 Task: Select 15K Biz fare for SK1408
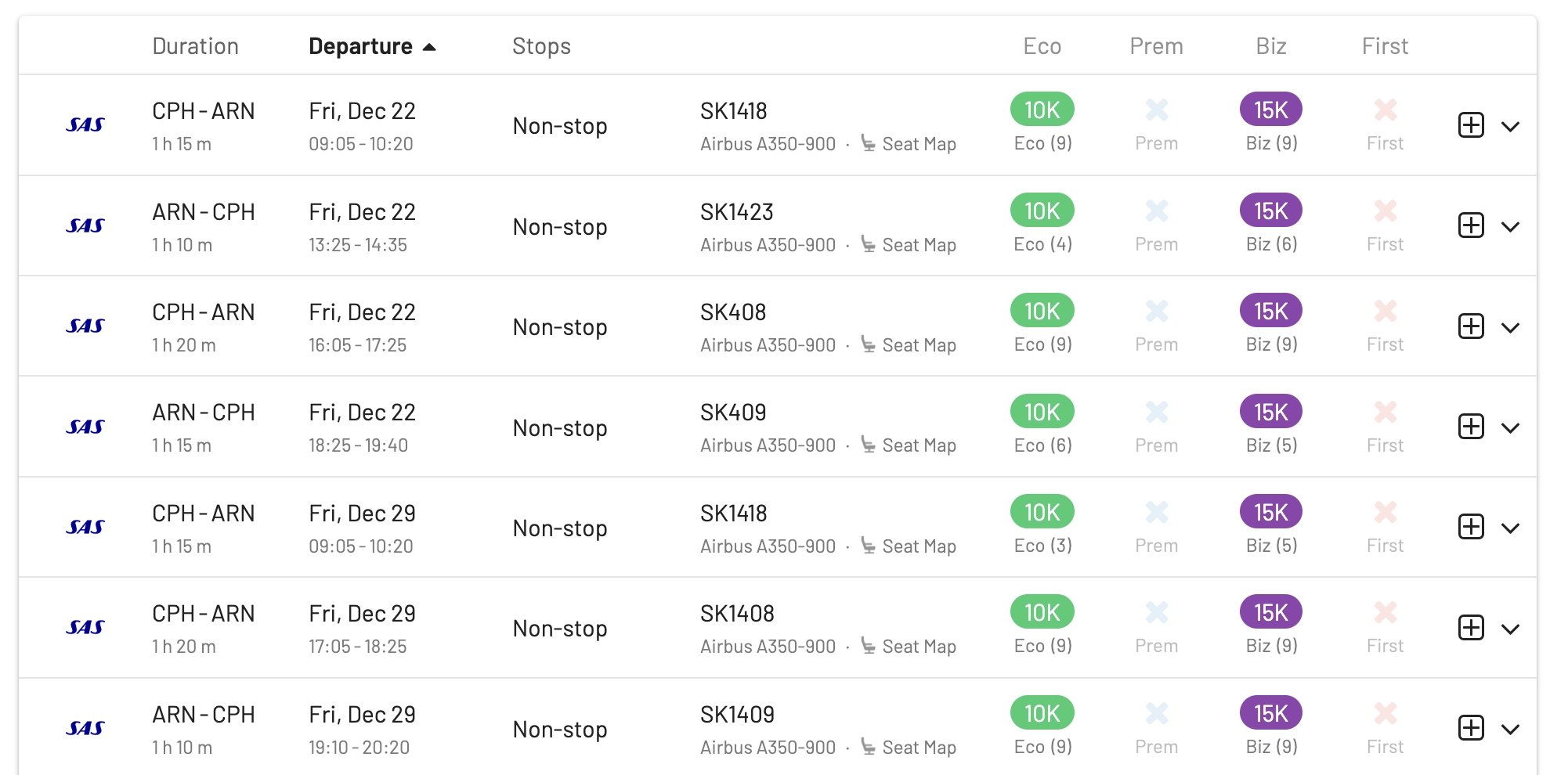(x=1270, y=612)
